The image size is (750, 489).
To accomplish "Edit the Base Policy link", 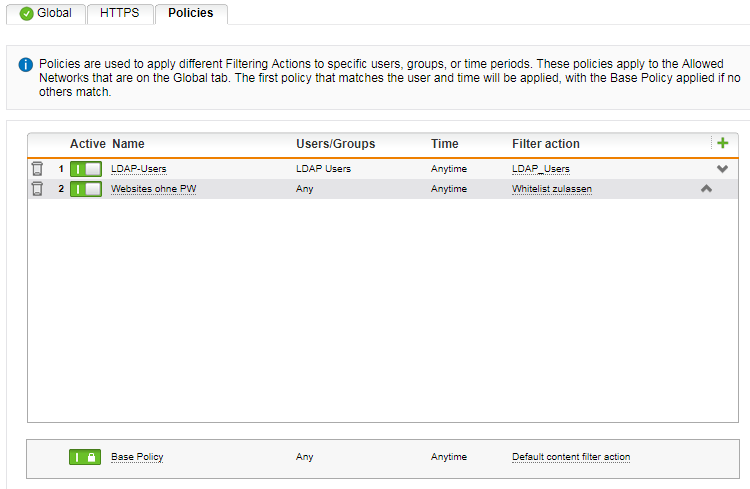I will [137, 457].
